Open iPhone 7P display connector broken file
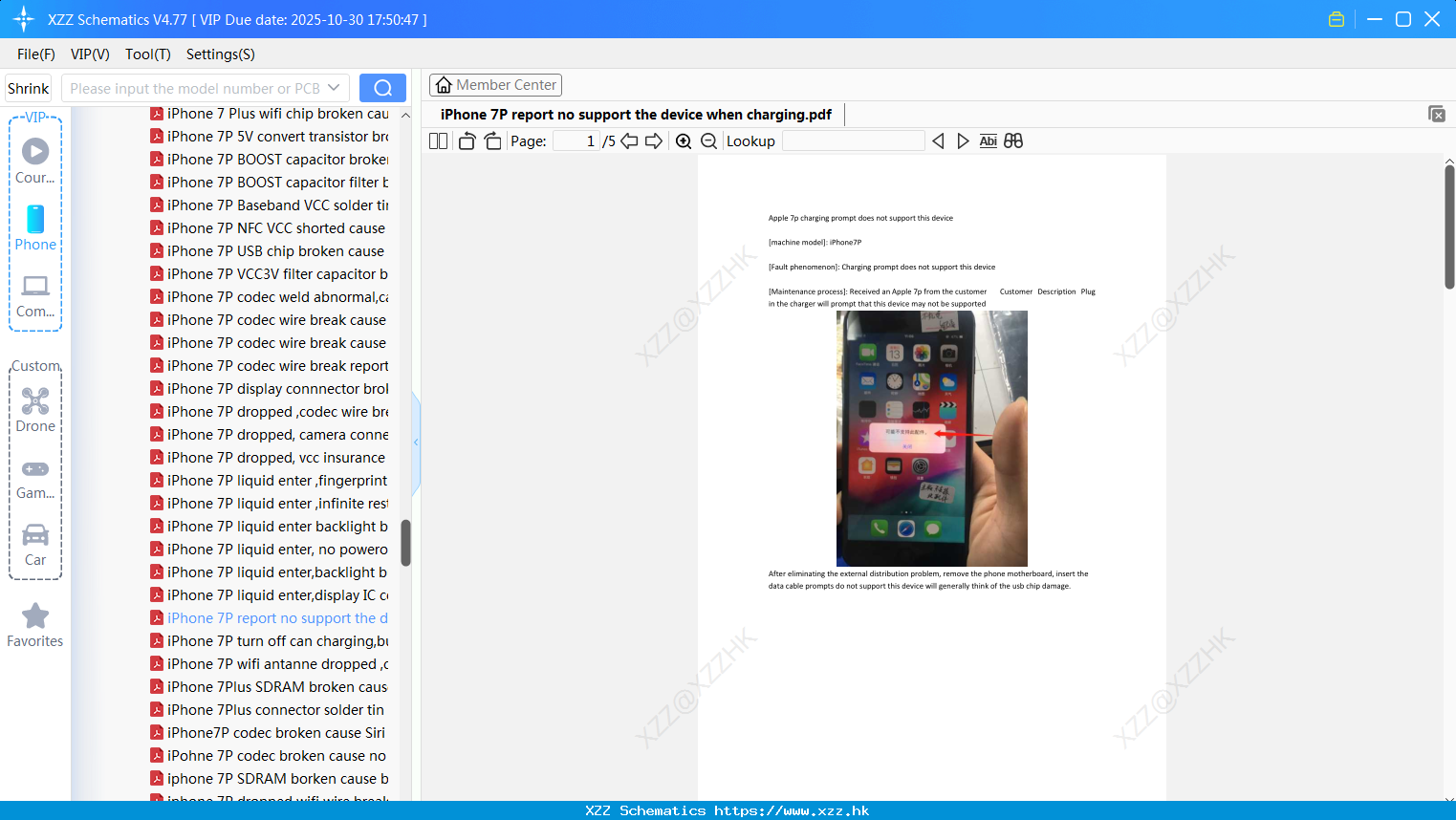The image size is (1456, 820). point(270,389)
